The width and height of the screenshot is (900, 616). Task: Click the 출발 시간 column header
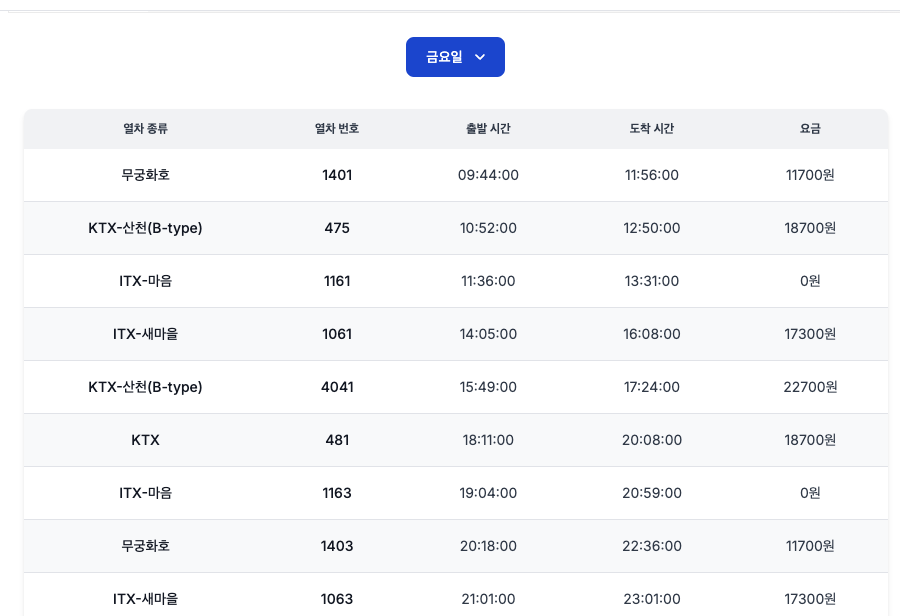click(488, 129)
